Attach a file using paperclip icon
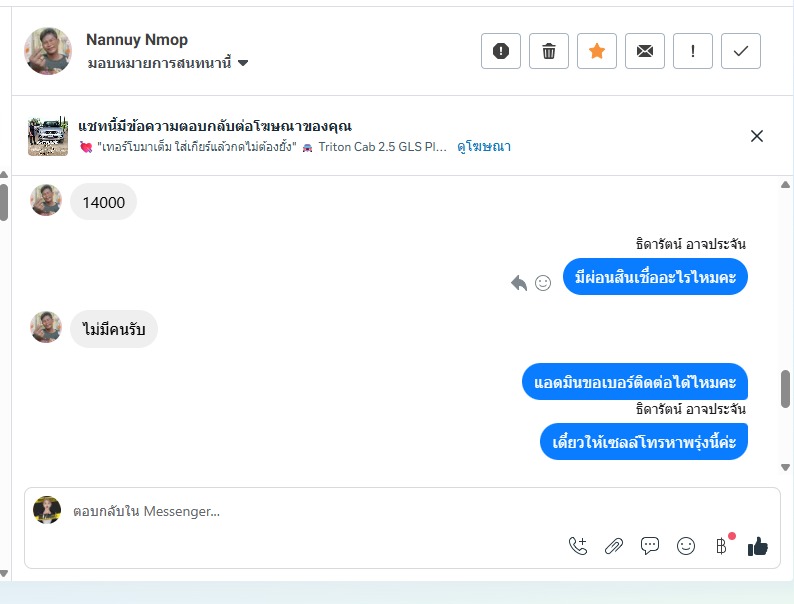The width and height of the screenshot is (794, 604). pos(614,546)
